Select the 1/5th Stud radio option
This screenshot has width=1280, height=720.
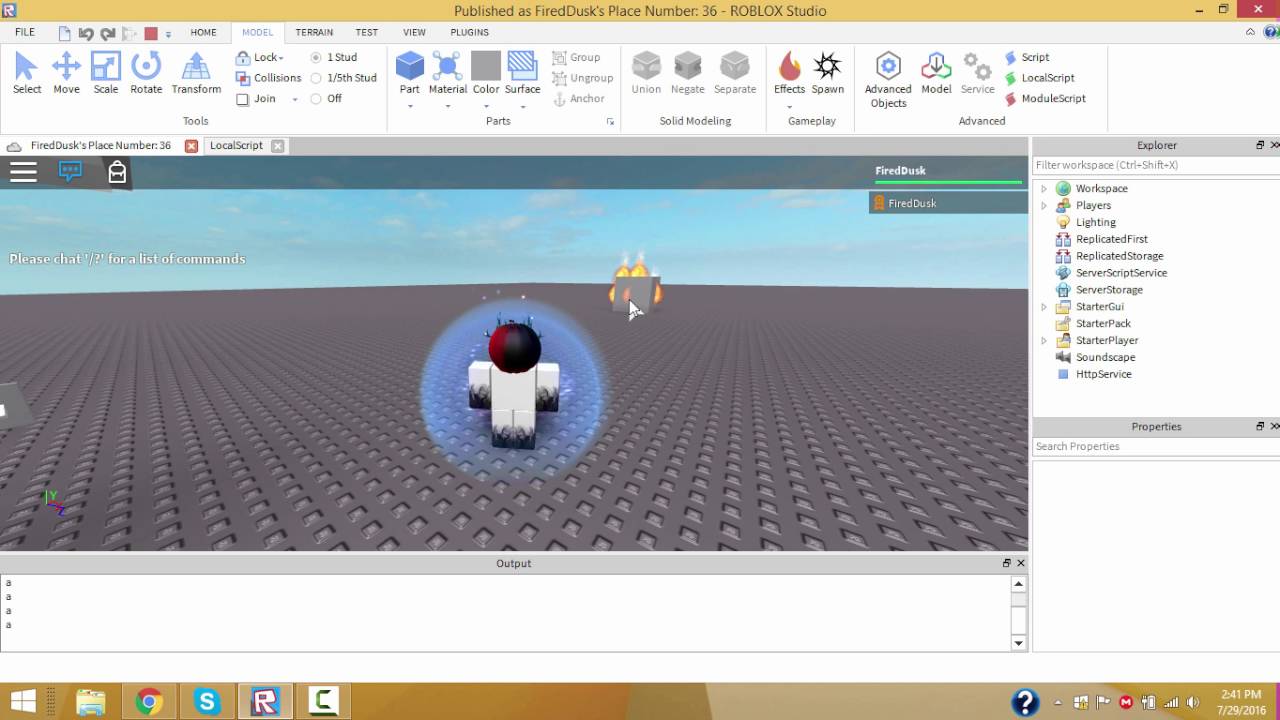[316, 78]
